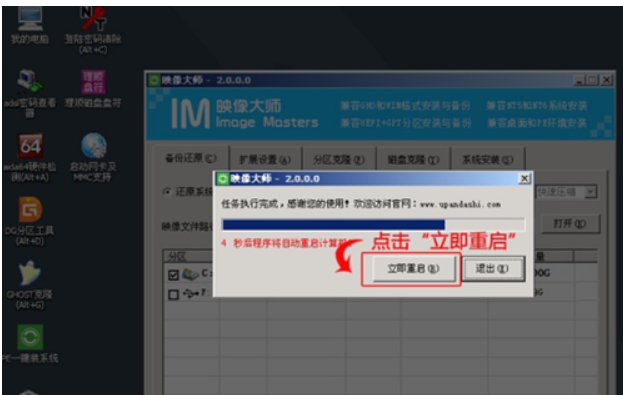Open the 我的电脑 desktop icon
The width and height of the screenshot is (623, 395).
click(x=30, y=24)
